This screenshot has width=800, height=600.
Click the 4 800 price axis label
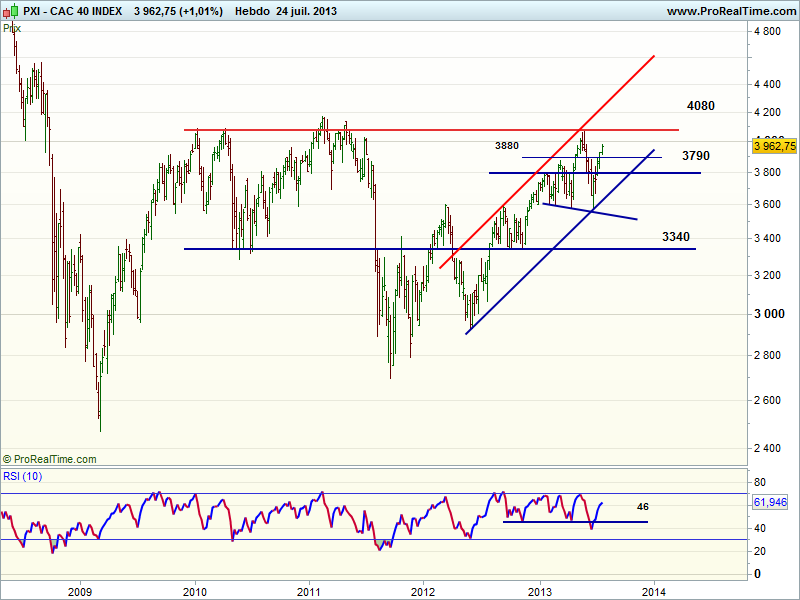766,32
